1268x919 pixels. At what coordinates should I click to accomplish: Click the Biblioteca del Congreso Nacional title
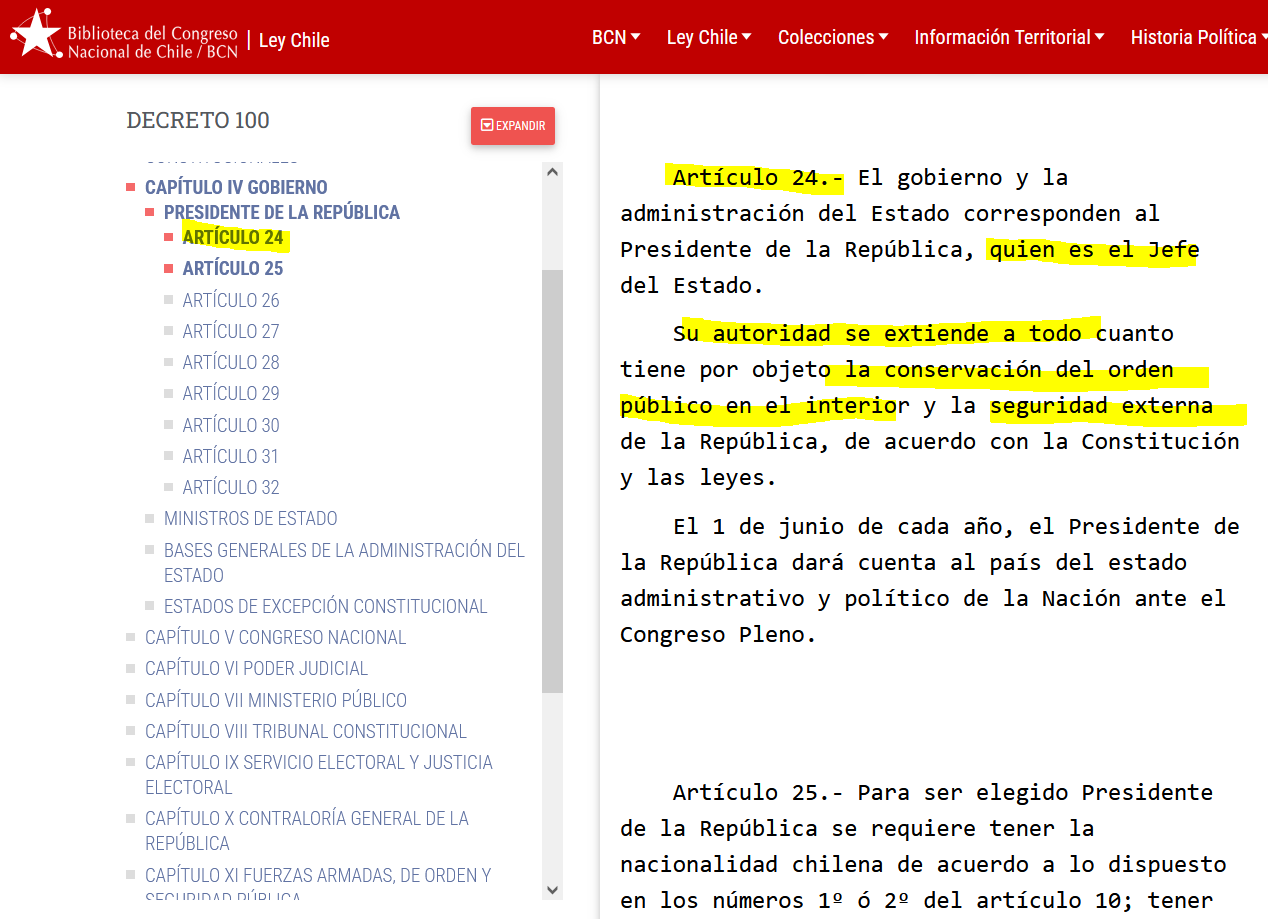[x=153, y=41]
